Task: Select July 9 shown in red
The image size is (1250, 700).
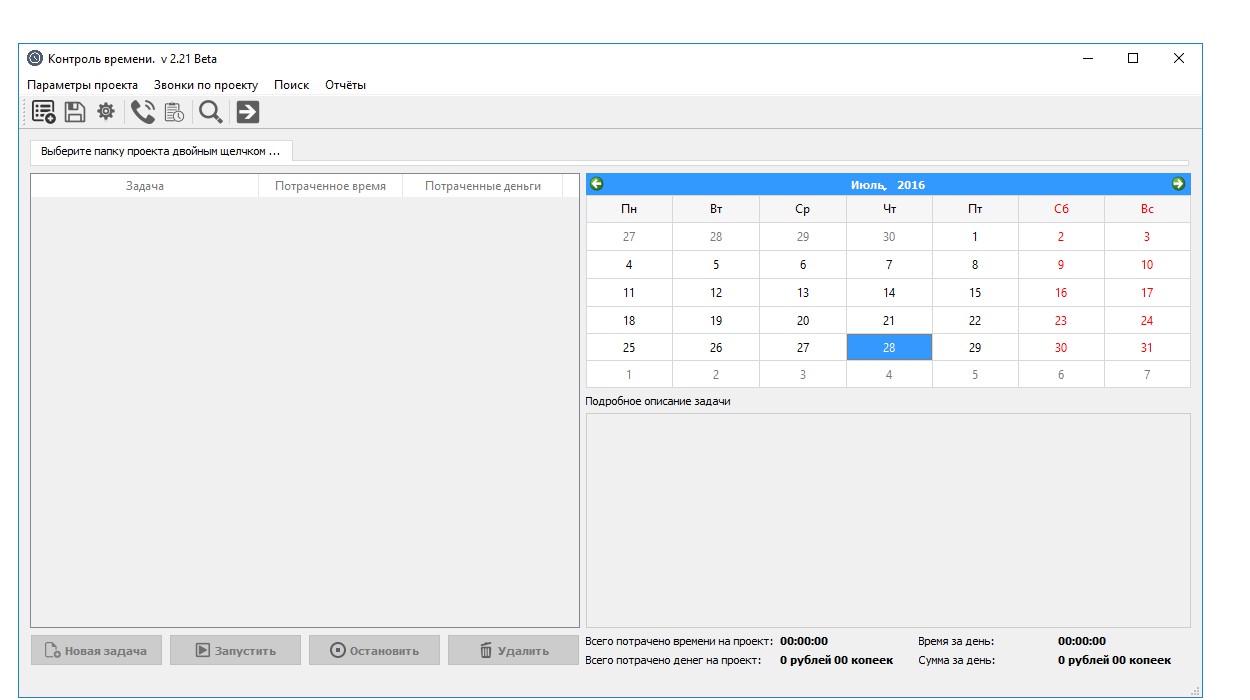Action: coord(1061,265)
